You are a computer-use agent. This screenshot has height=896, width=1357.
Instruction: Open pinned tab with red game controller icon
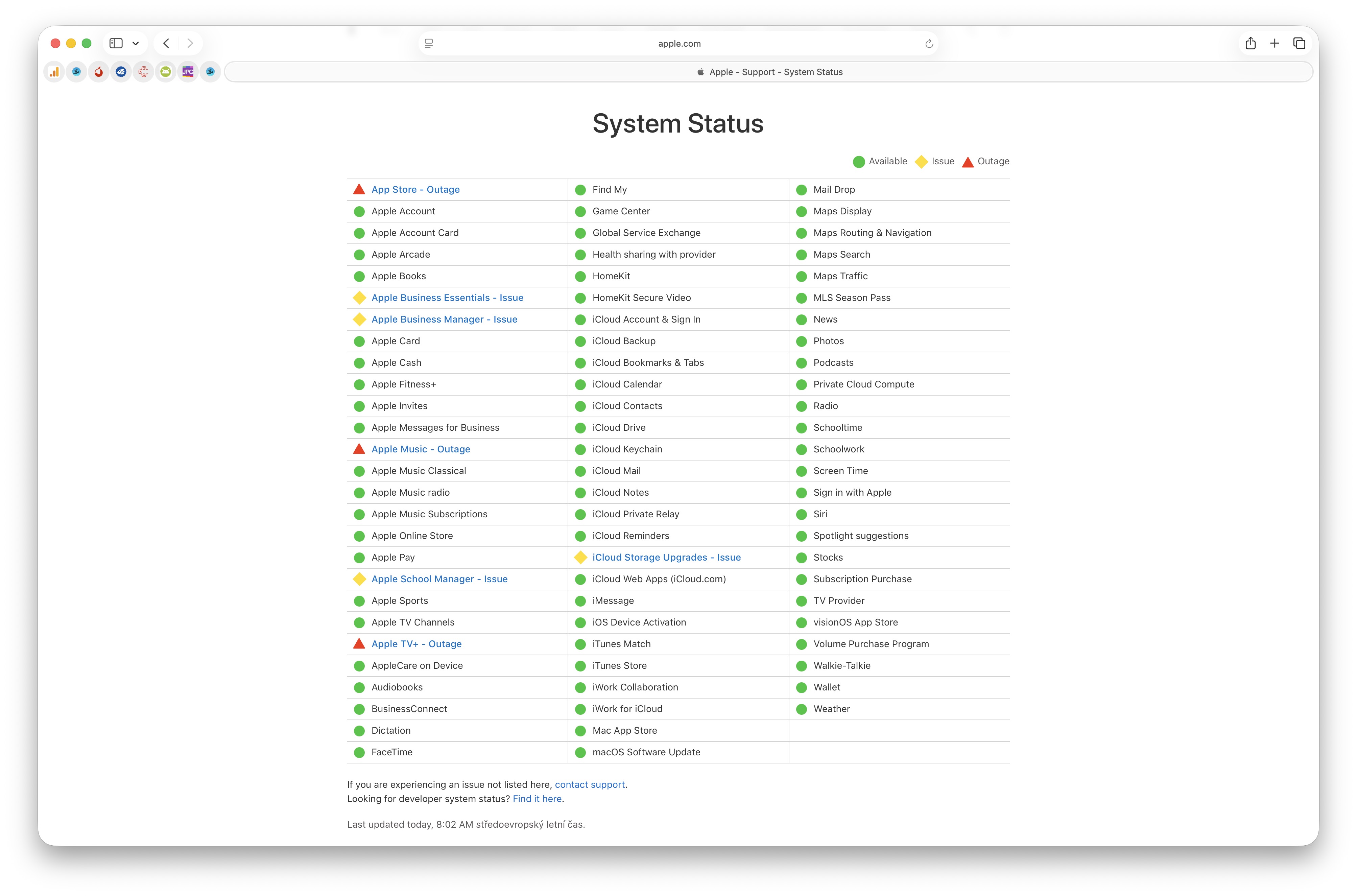[143, 72]
